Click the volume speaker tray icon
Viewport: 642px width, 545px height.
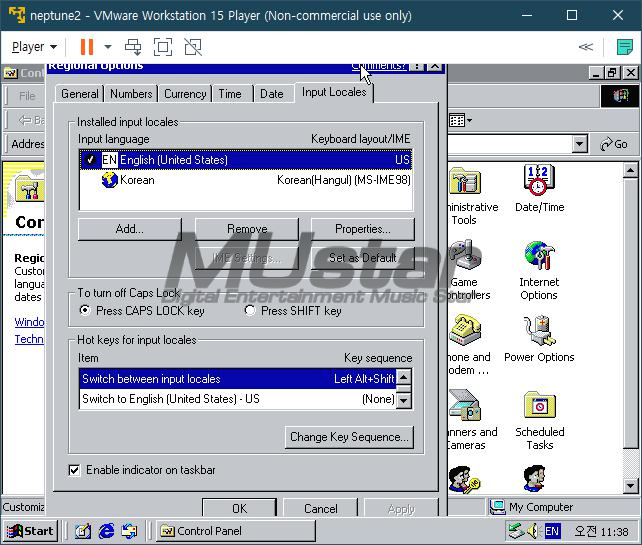tap(532, 531)
